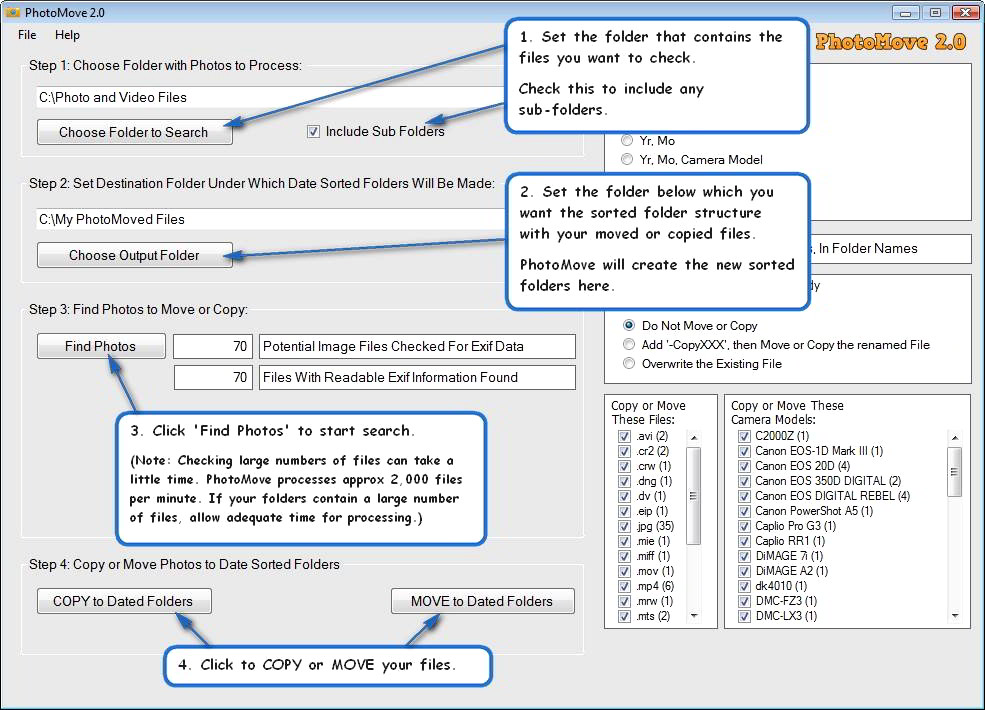The height and width of the screenshot is (710, 985).
Task: Click file types list scroll-up arrow
Action: (x=694, y=437)
